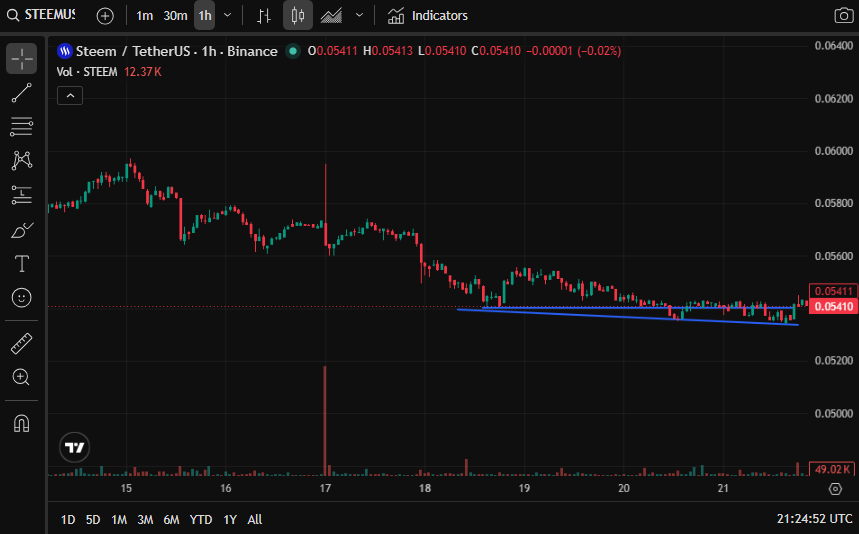
Task: Select the Brush drawing tool
Action: coord(21,230)
